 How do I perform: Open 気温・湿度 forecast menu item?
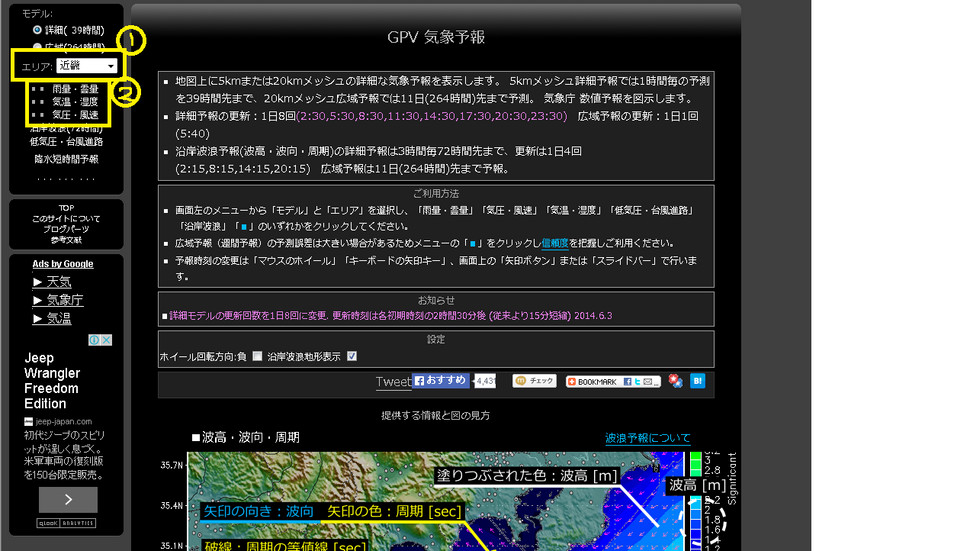75,102
